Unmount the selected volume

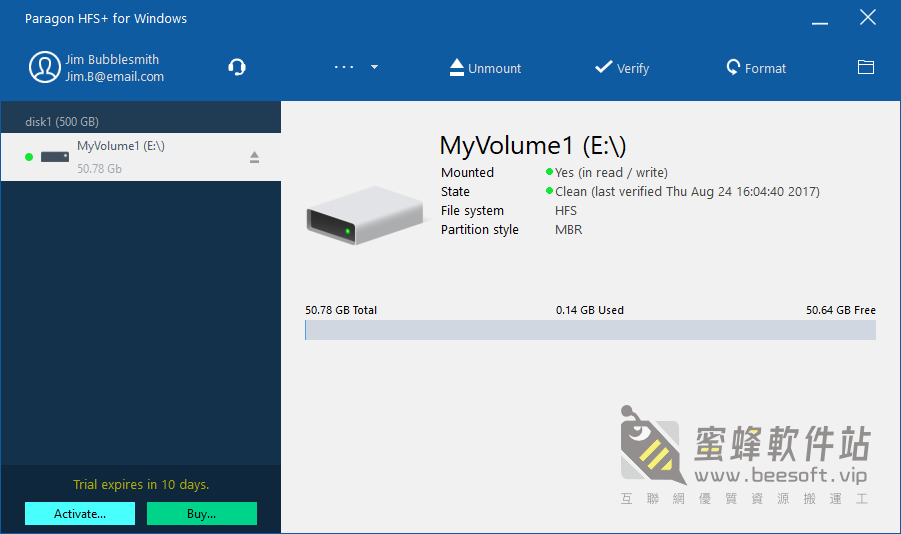pyautogui.click(x=485, y=68)
